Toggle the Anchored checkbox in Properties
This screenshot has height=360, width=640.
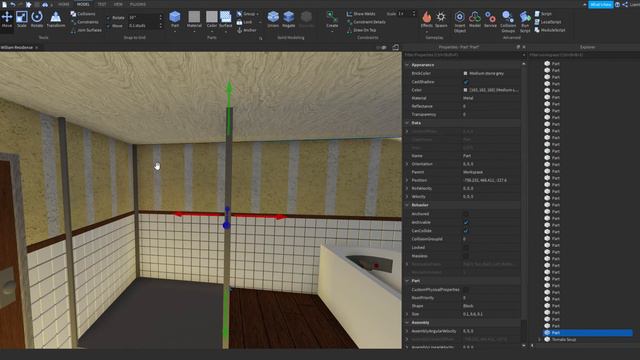click(466, 214)
